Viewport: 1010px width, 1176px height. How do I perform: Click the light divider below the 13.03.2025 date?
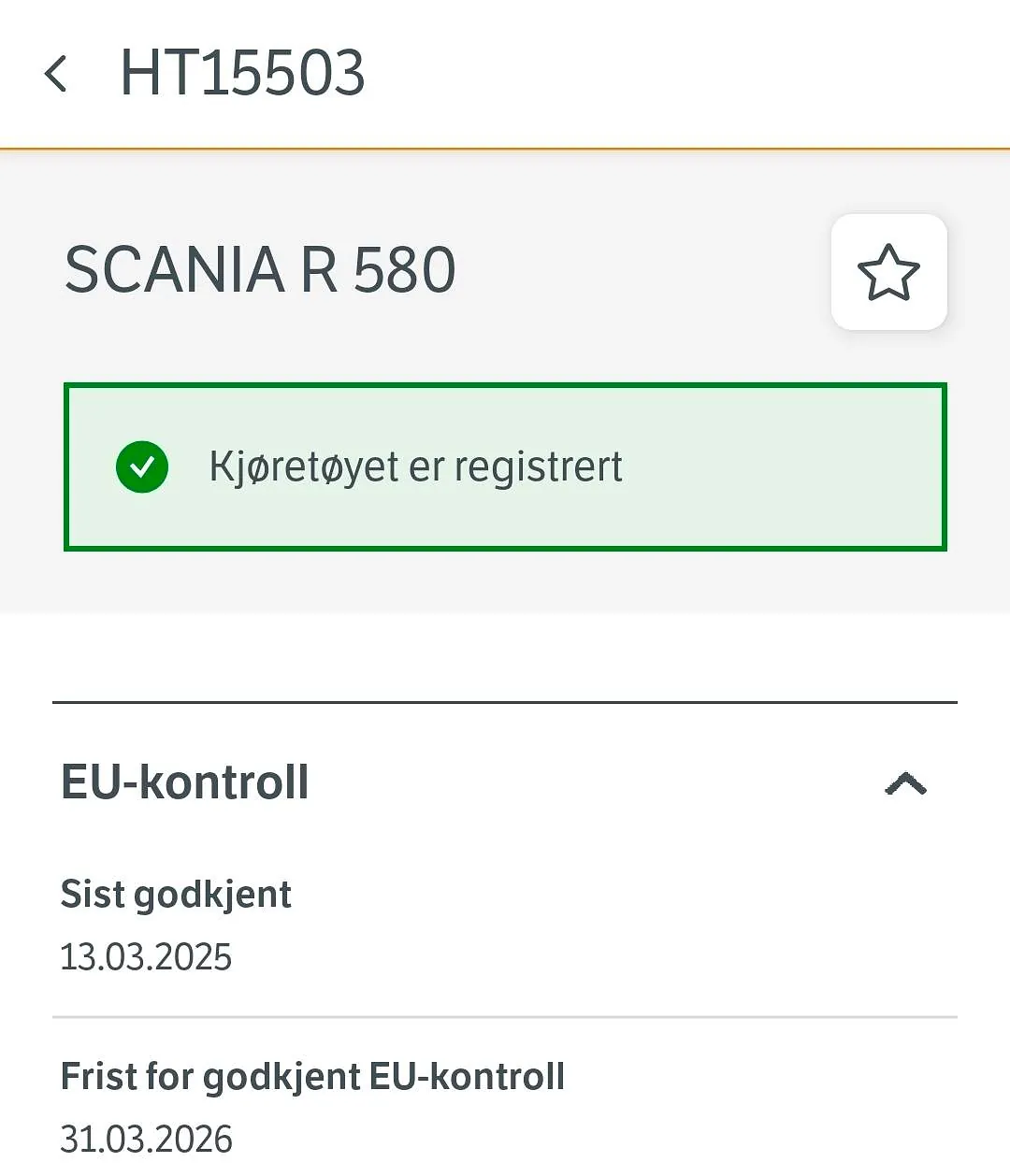[505, 1016]
